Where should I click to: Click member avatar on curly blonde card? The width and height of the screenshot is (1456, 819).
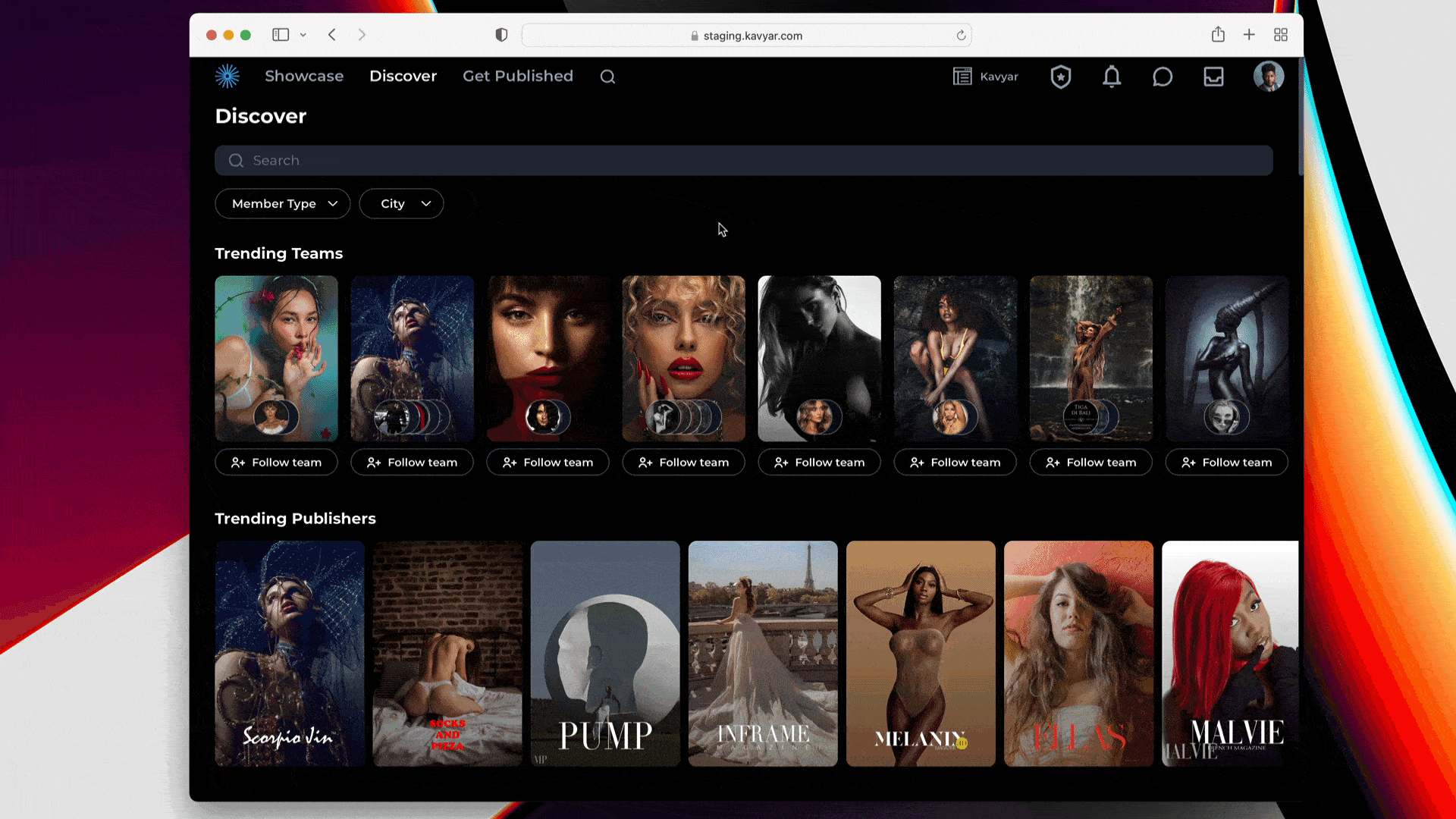click(x=662, y=417)
